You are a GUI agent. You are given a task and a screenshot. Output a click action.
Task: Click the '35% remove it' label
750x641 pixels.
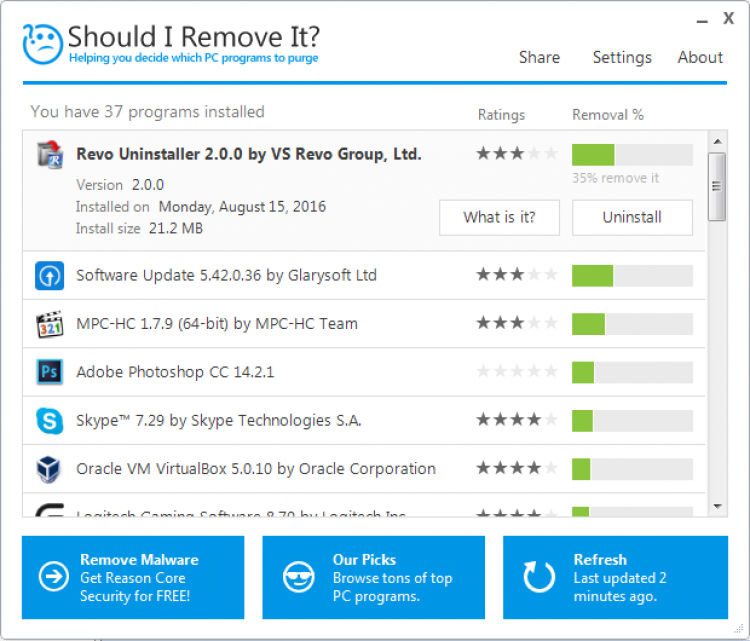click(615, 178)
